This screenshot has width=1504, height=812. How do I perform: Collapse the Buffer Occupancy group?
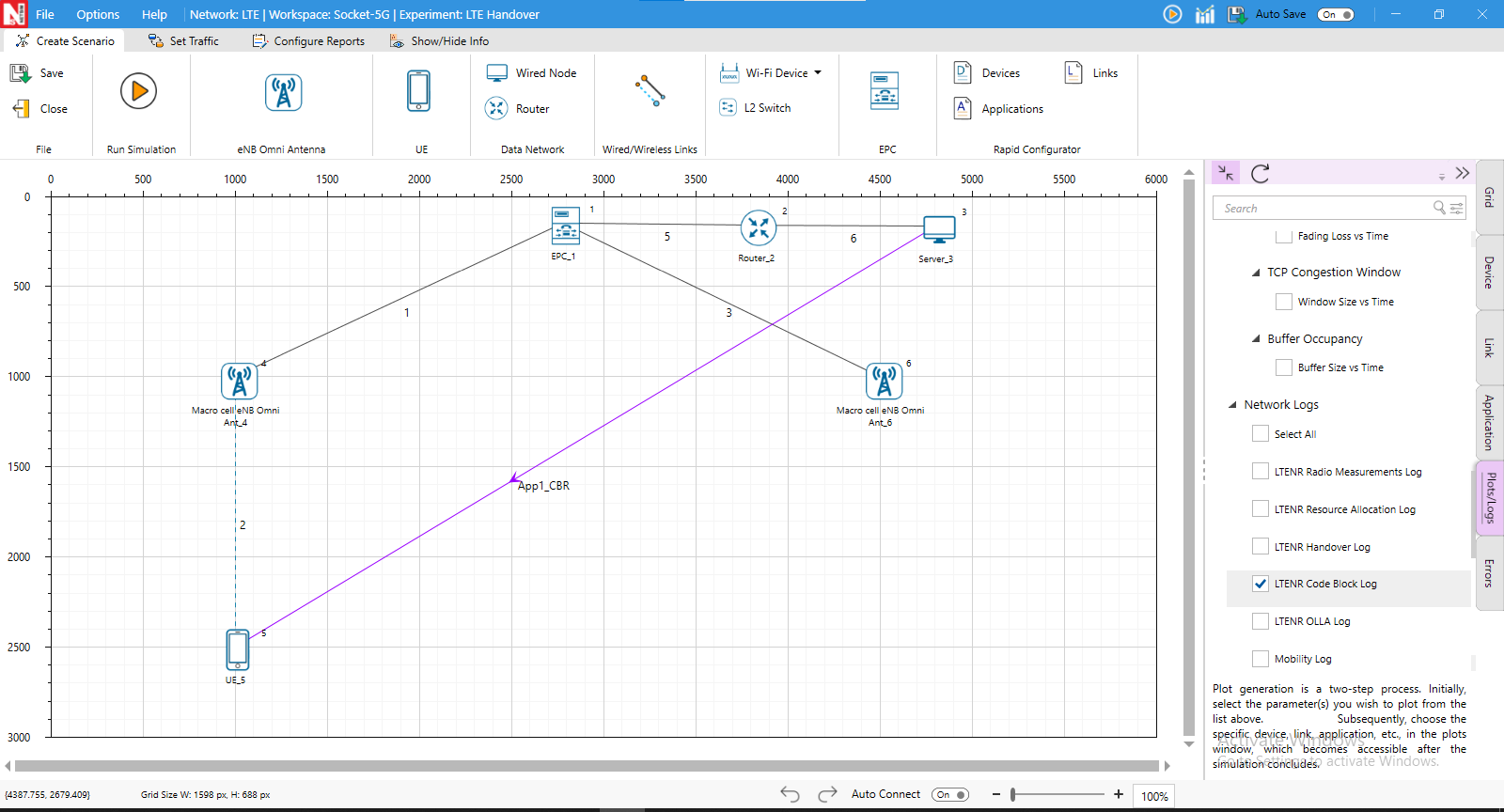point(1256,339)
